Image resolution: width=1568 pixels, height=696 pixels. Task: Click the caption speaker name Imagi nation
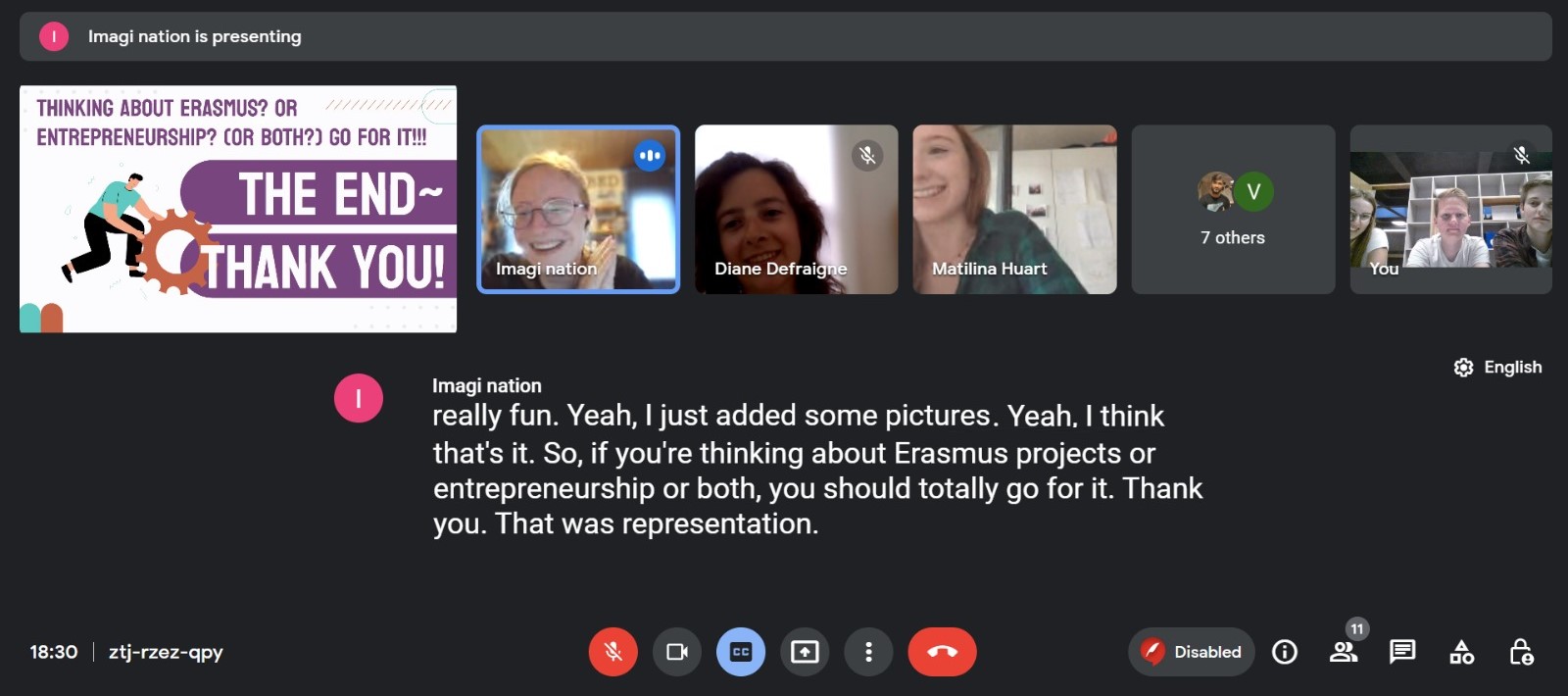(x=487, y=385)
